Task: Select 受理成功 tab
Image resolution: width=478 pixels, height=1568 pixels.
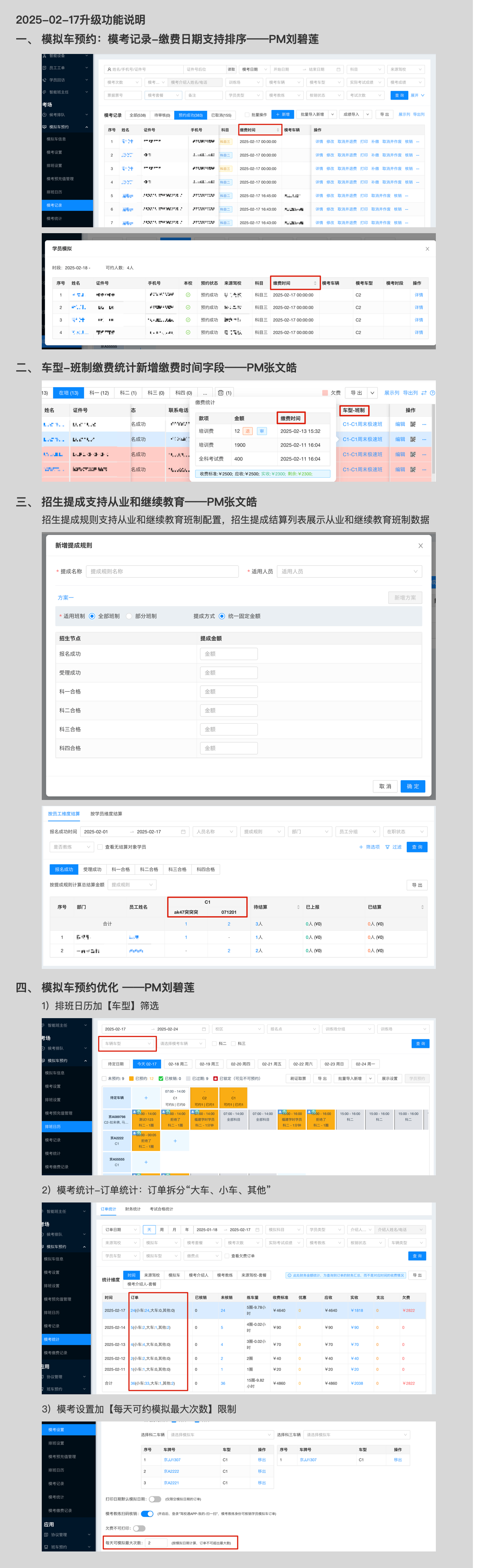Action: [x=92, y=869]
